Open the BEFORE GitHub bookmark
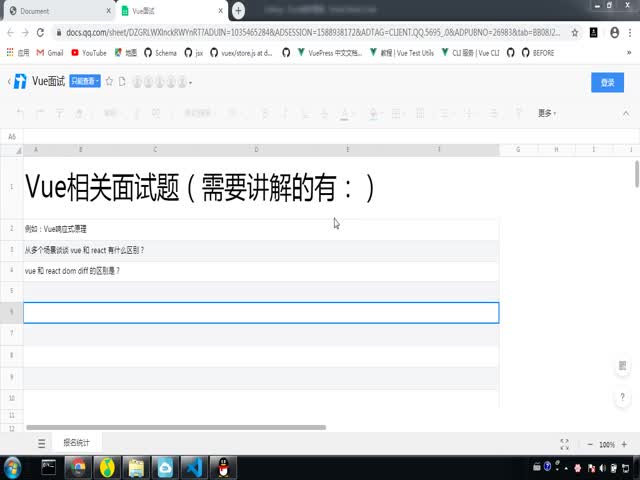Viewport: 640px width, 480px height. pyautogui.click(x=538, y=53)
